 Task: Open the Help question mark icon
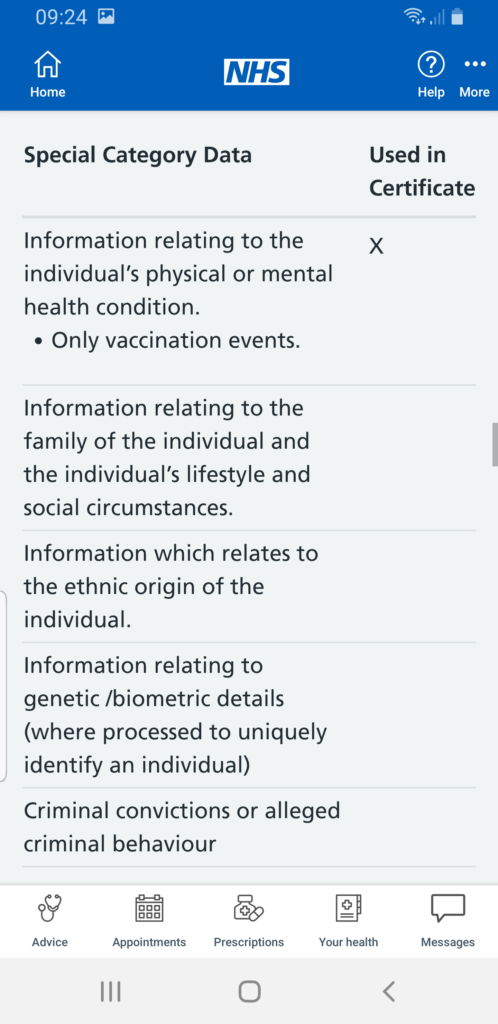(x=431, y=65)
